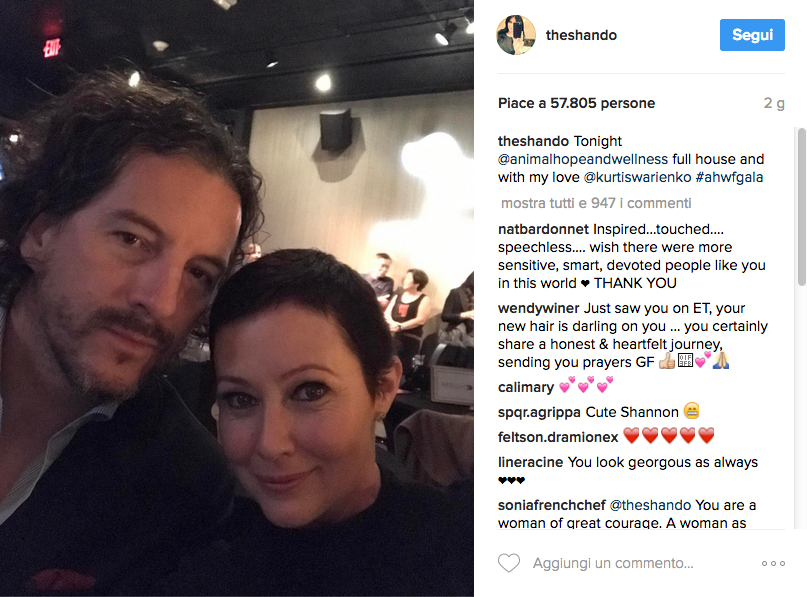Open calimary commenter profile
807x597 pixels.
tap(525, 387)
